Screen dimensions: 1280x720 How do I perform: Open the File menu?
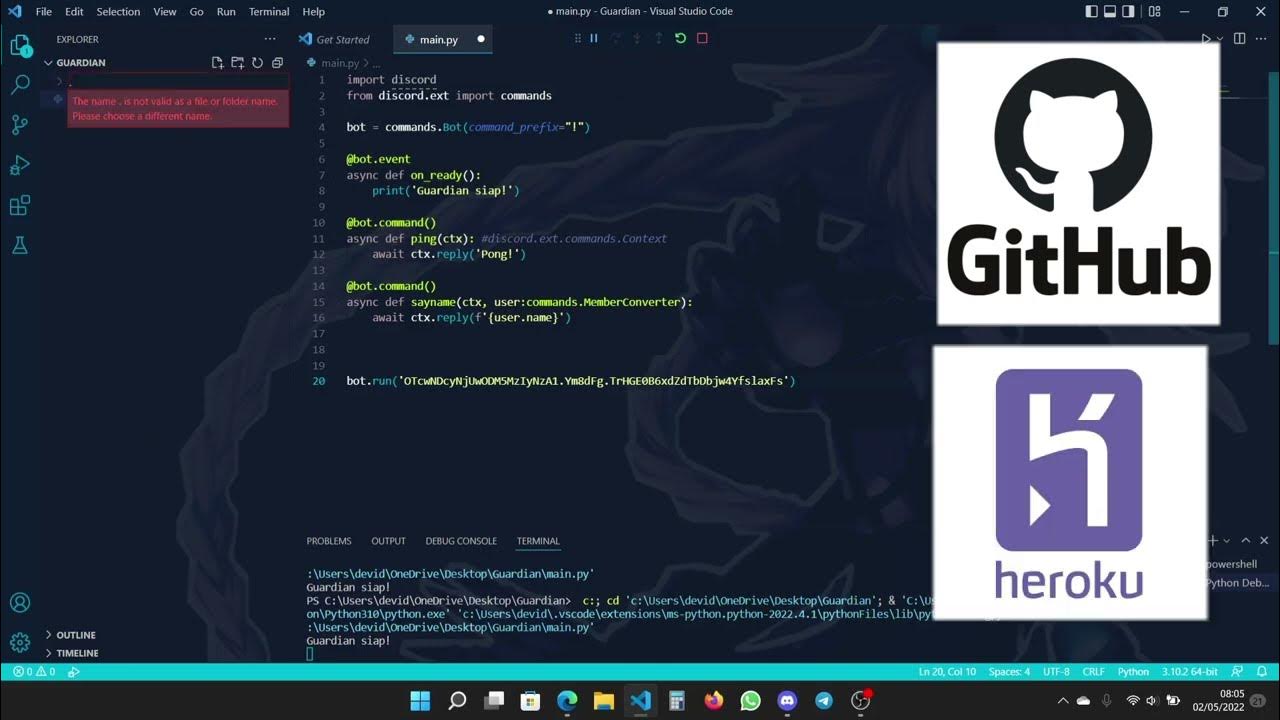click(43, 11)
